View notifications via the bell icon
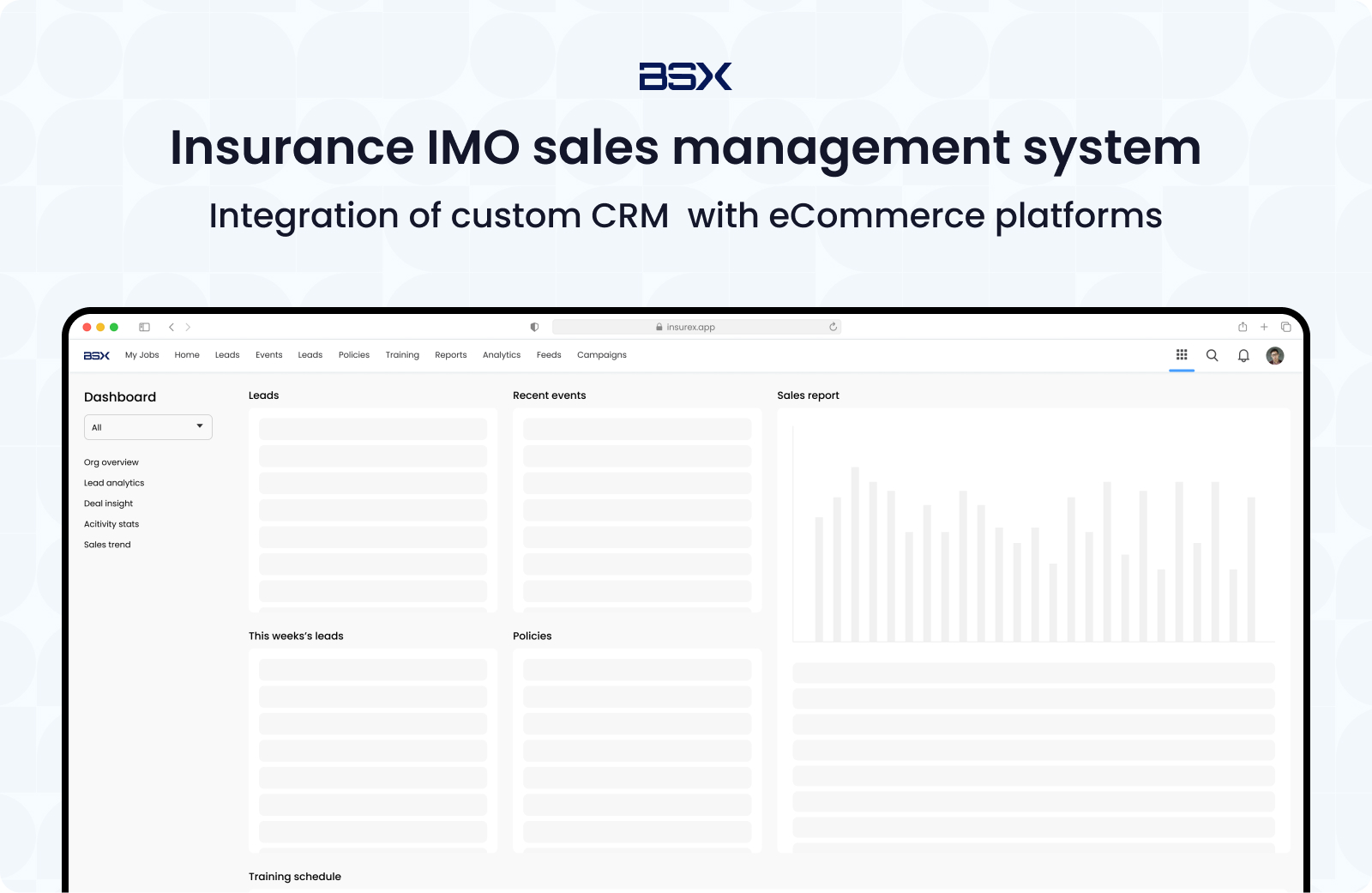Viewport: 1372px width, 893px height. (x=1243, y=355)
